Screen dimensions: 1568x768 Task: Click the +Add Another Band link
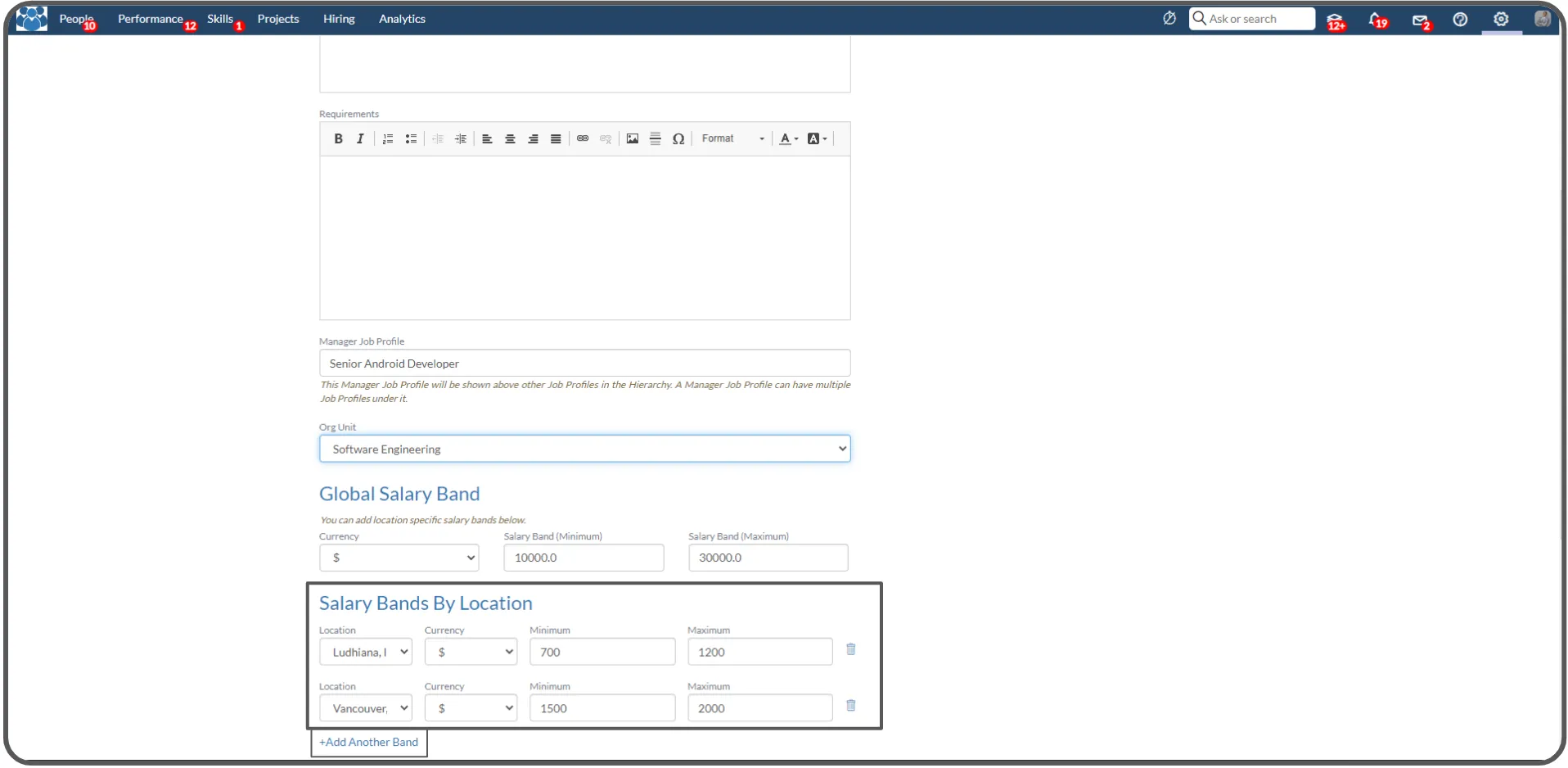click(x=369, y=743)
